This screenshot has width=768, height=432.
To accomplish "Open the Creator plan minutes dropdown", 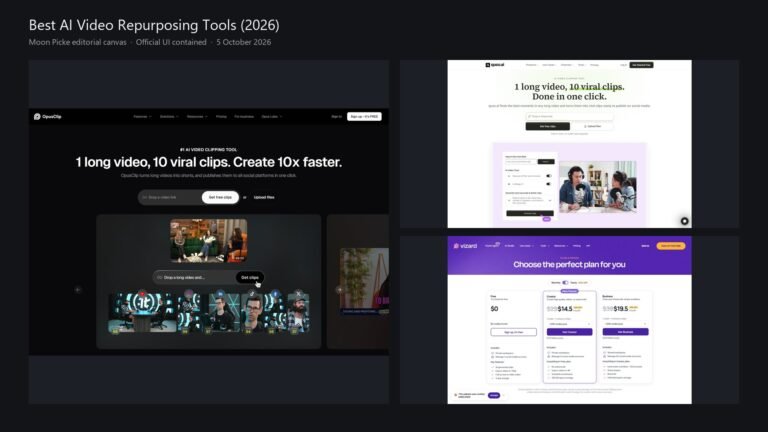I will click(x=569, y=324).
